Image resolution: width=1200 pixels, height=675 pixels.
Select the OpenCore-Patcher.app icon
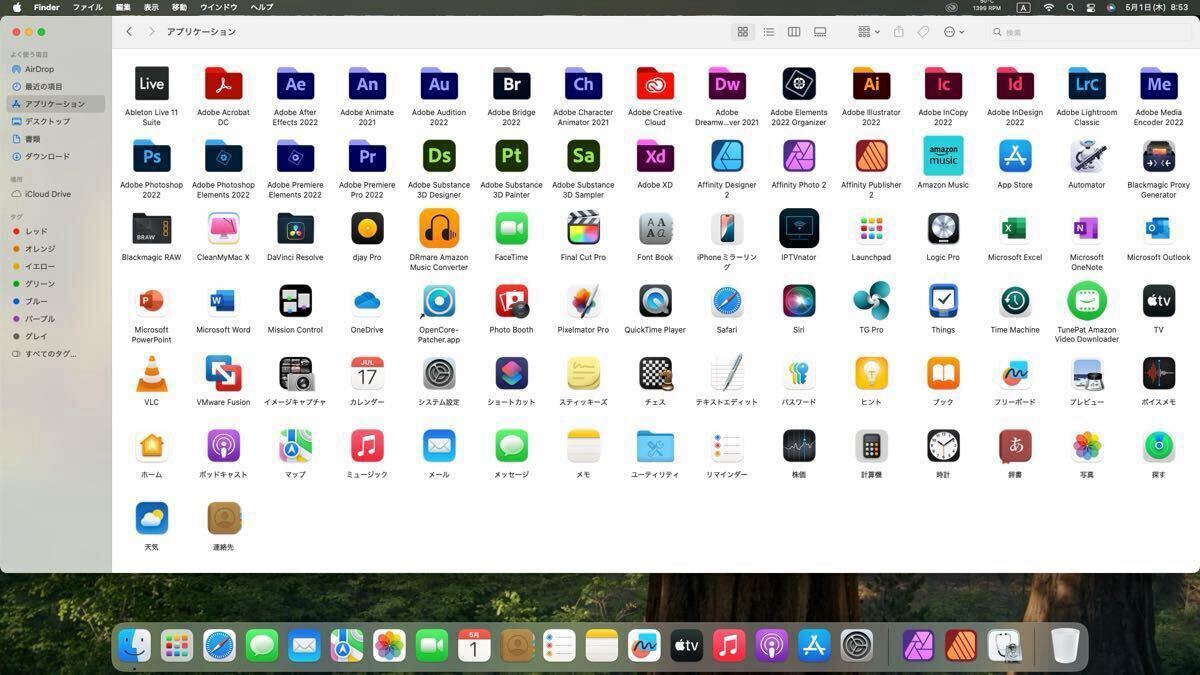point(439,301)
